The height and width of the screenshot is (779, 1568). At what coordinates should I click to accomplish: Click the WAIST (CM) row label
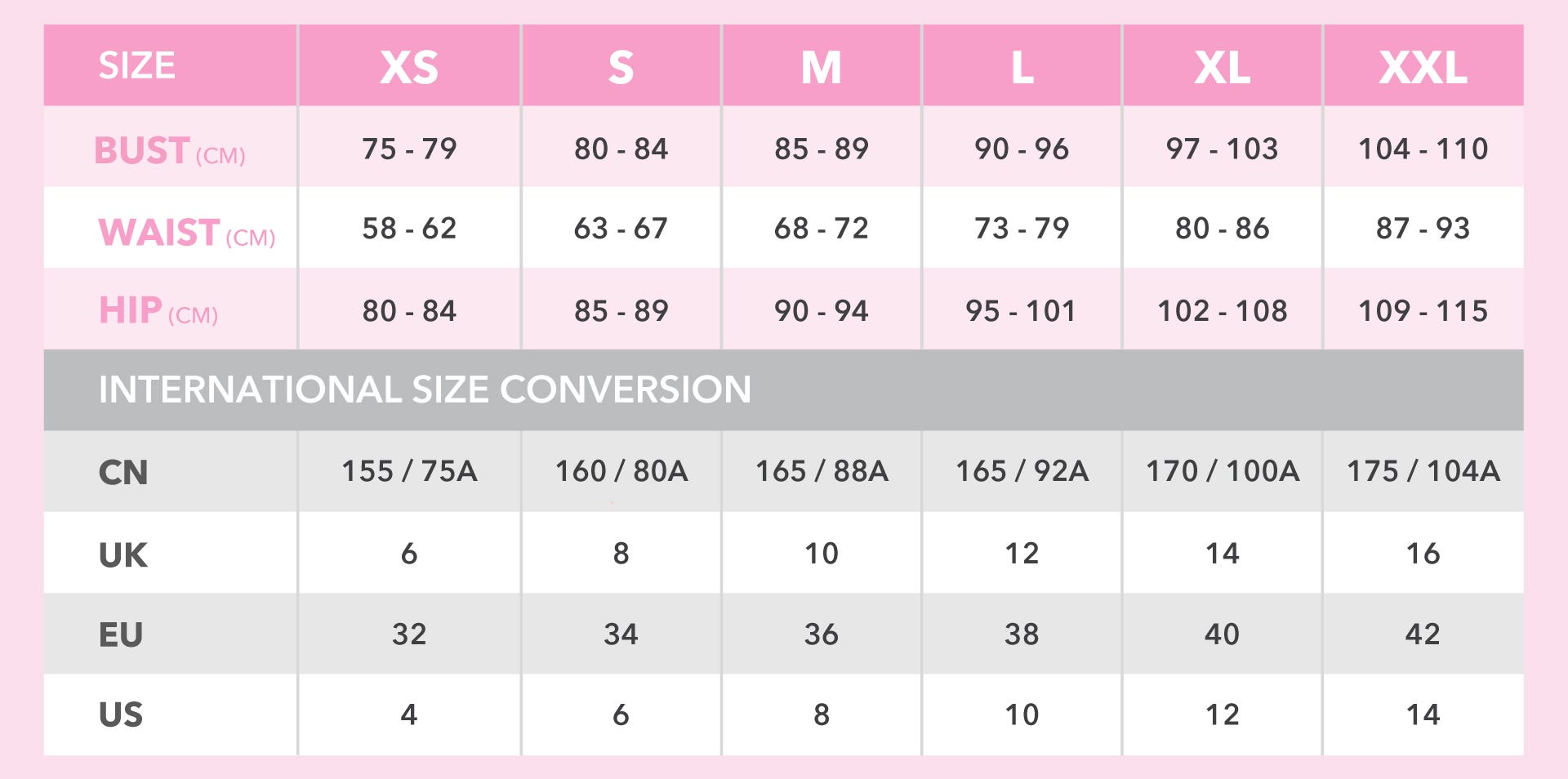[187, 233]
